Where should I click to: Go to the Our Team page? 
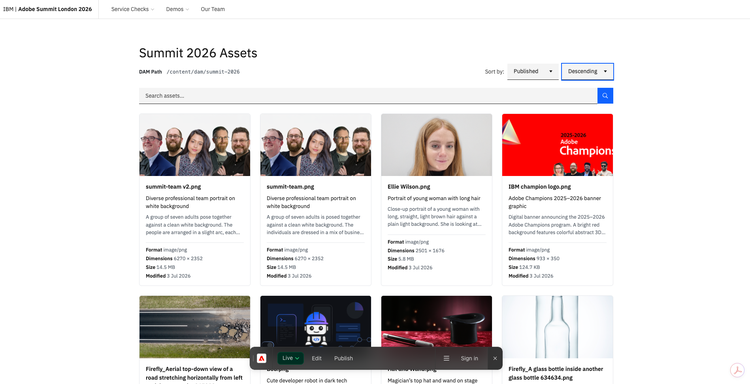[212, 9]
